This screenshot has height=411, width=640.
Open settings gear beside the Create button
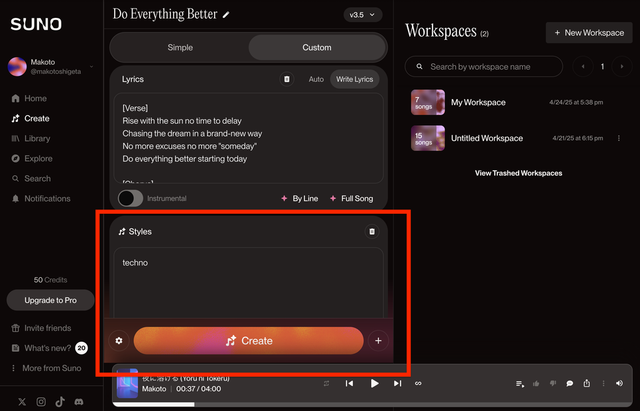[x=119, y=341]
